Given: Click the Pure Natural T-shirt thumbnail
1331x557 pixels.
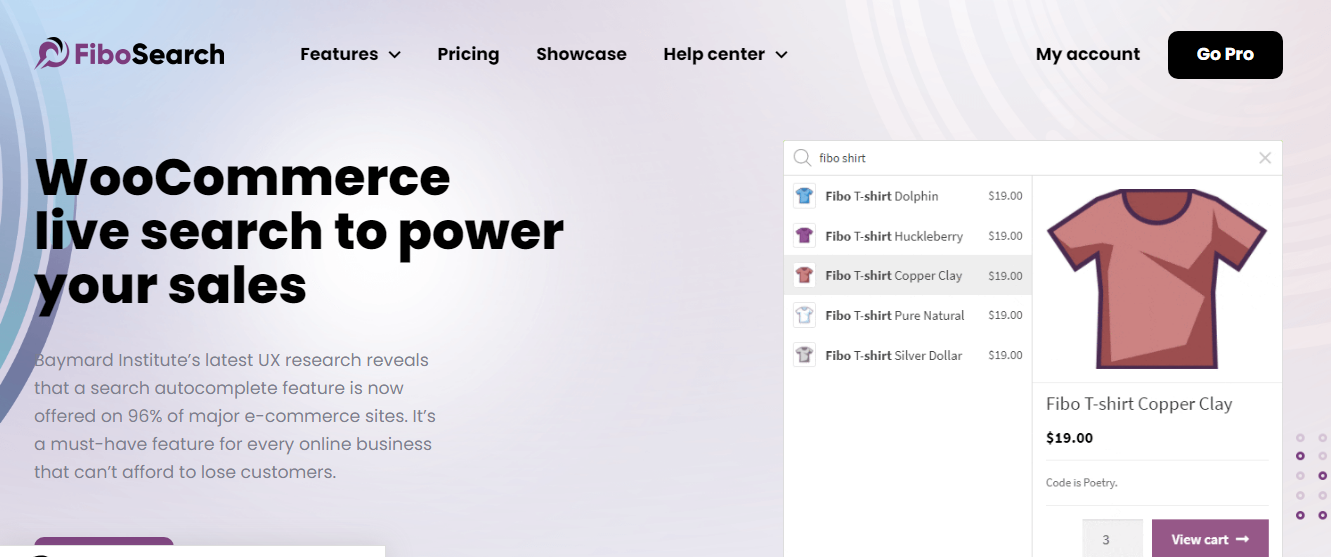Looking at the screenshot, I should (804, 315).
